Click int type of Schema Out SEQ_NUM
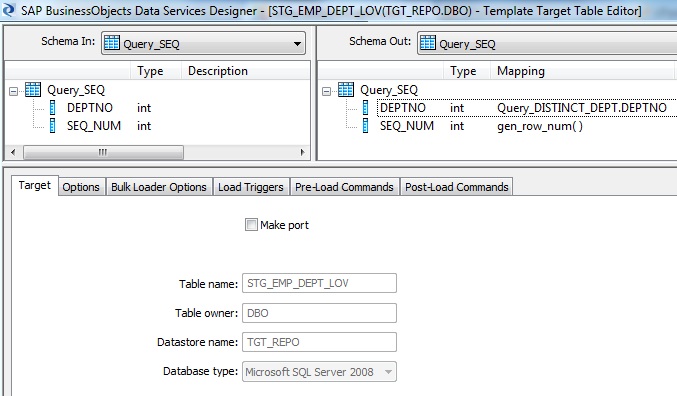 pos(457,126)
